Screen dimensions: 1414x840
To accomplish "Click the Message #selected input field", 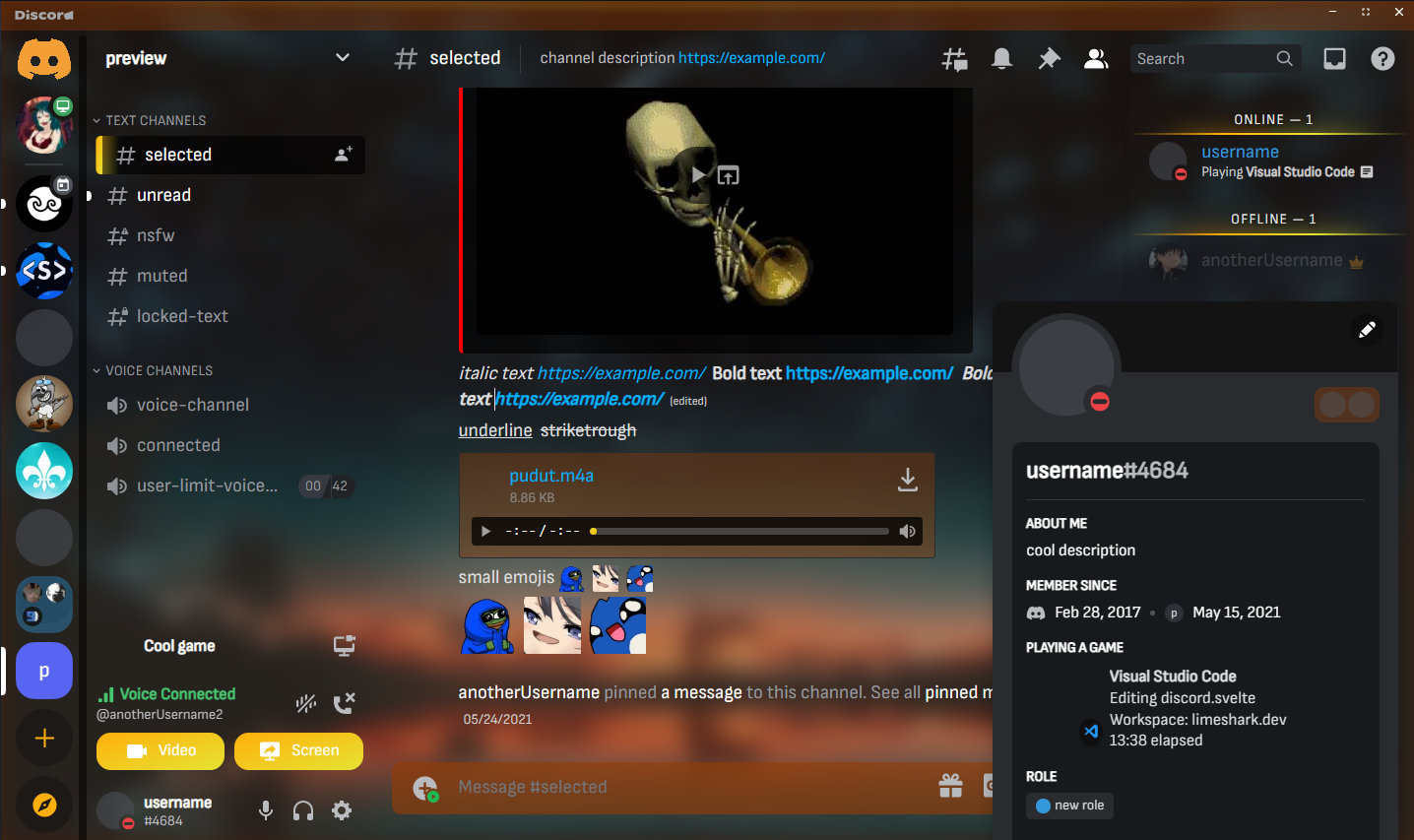I will pyautogui.click(x=591, y=786).
